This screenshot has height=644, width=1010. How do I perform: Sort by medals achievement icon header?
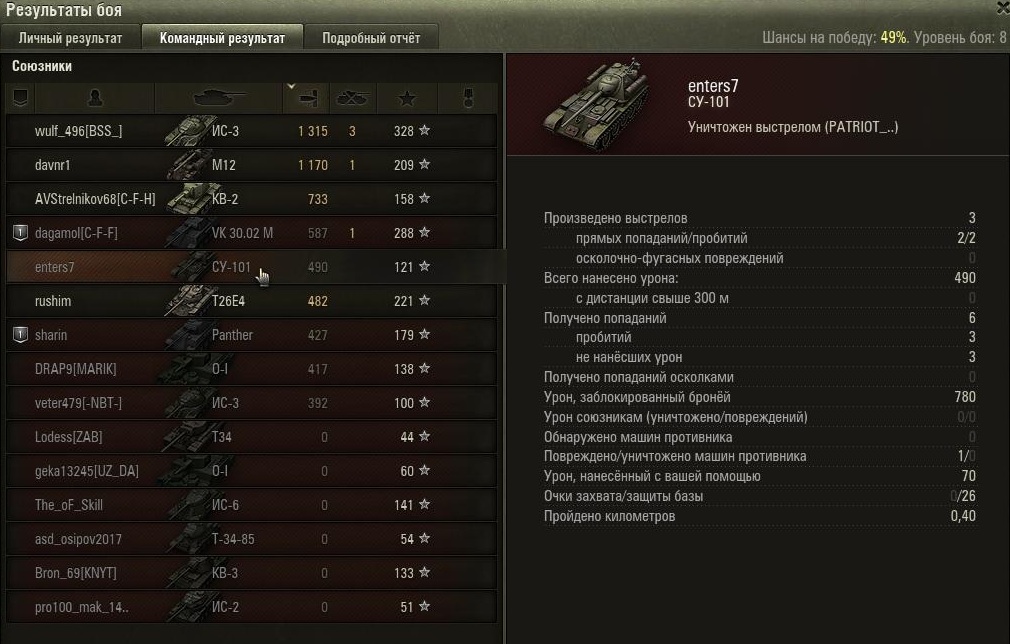[x=468, y=98]
